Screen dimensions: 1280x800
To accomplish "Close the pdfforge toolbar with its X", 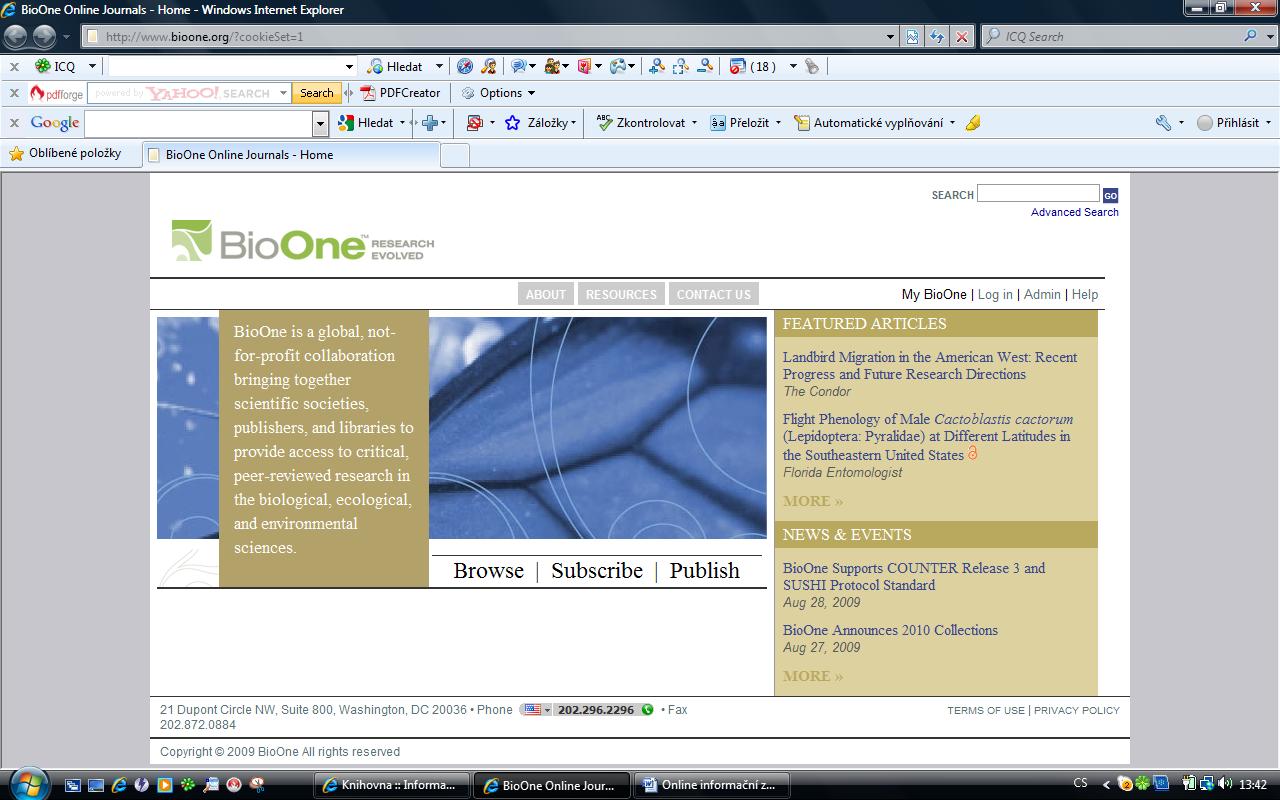I will [14, 94].
